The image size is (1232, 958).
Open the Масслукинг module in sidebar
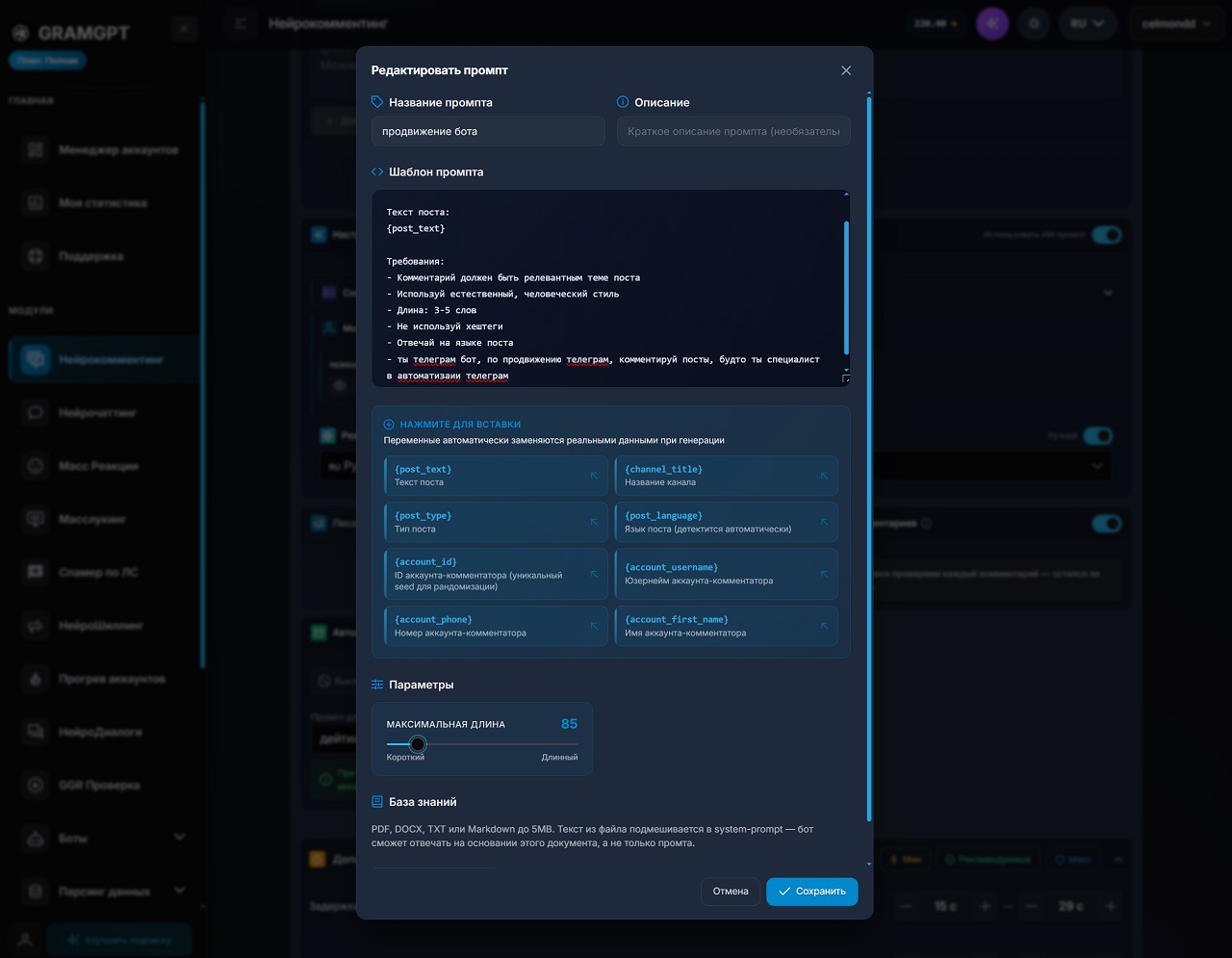104,519
